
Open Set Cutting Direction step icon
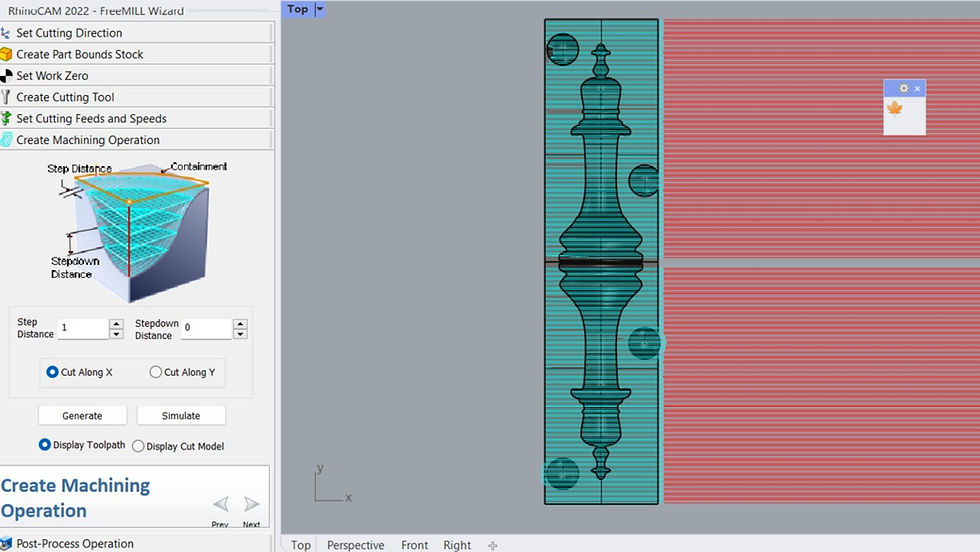point(6,33)
